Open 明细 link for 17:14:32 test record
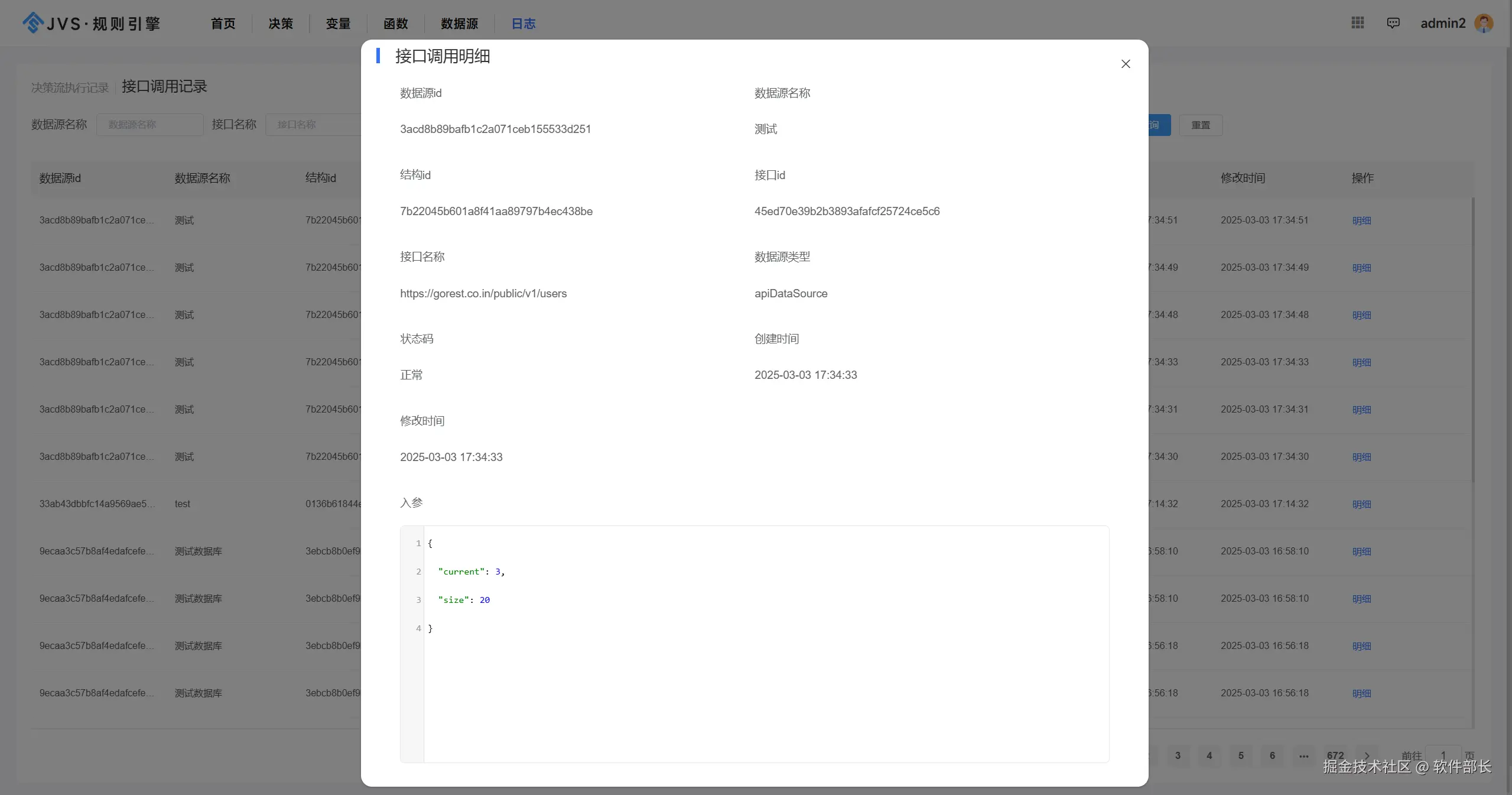This screenshot has height=795, width=1512. (1361, 504)
